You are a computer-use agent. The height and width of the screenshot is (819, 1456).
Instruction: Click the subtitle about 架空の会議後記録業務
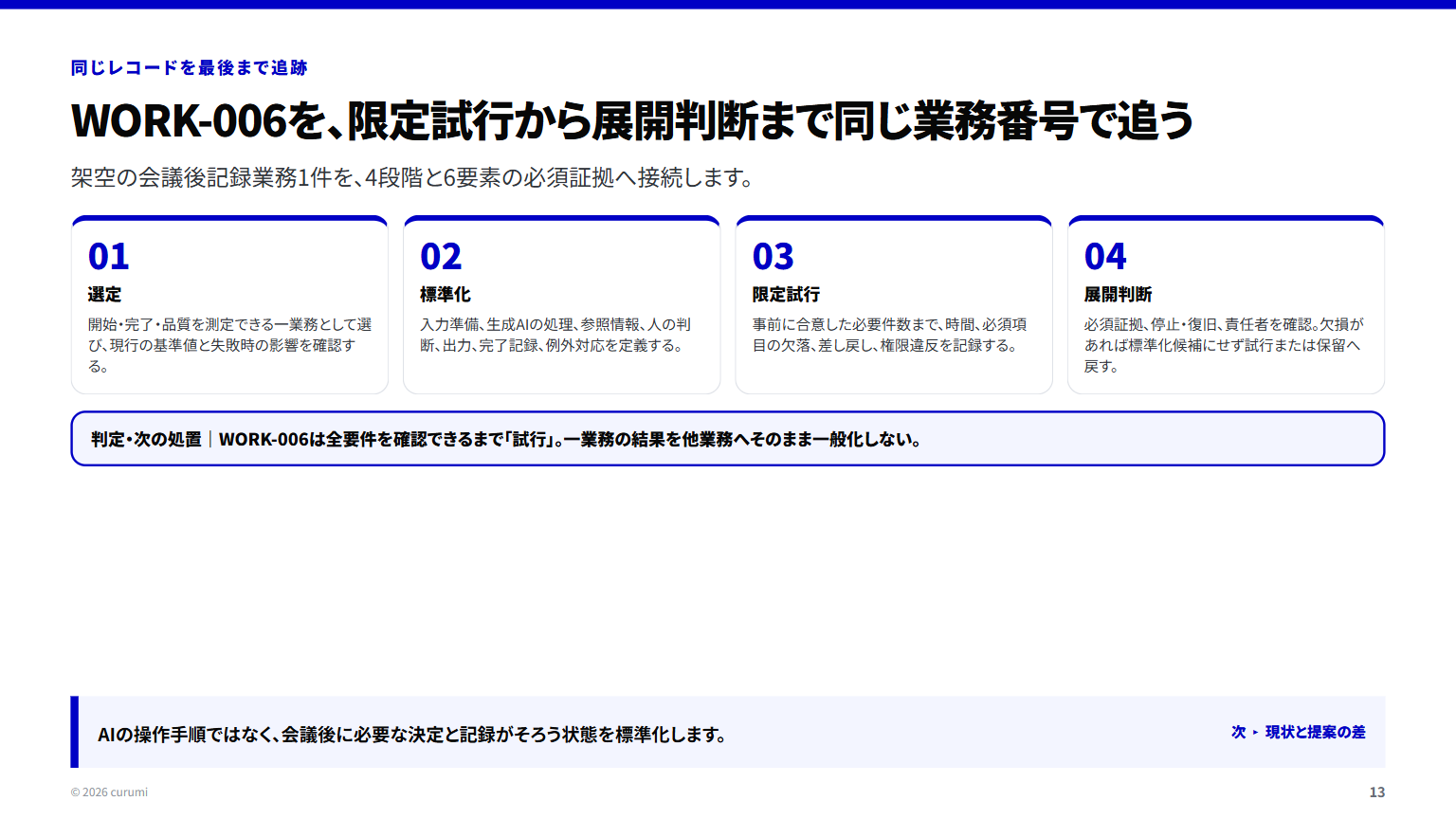(x=412, y=177)
